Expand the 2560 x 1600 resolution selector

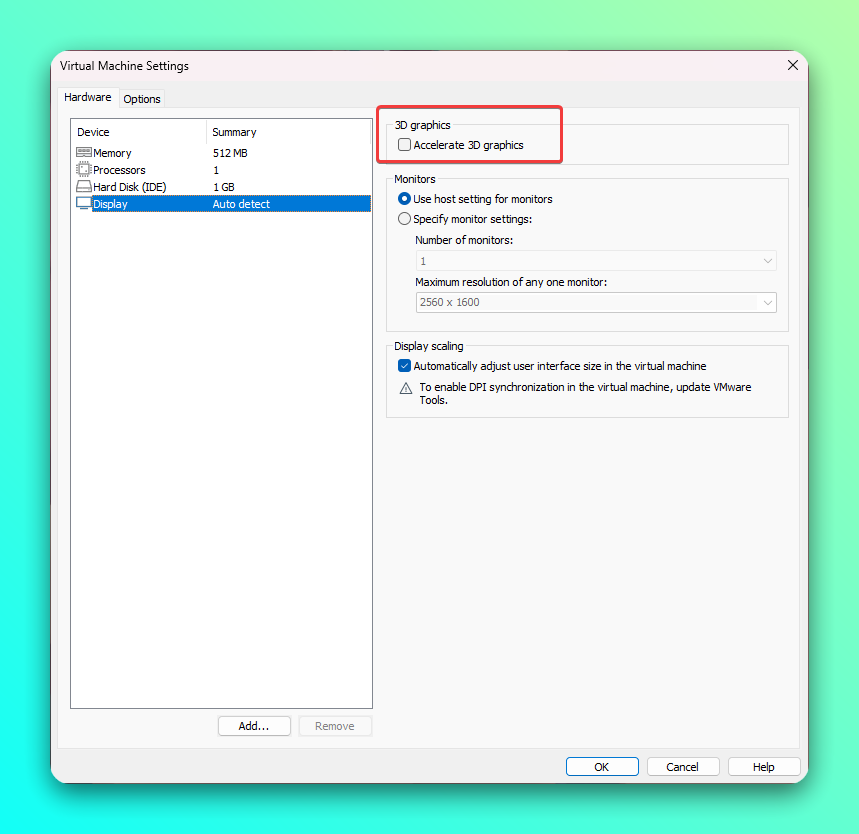768,302
